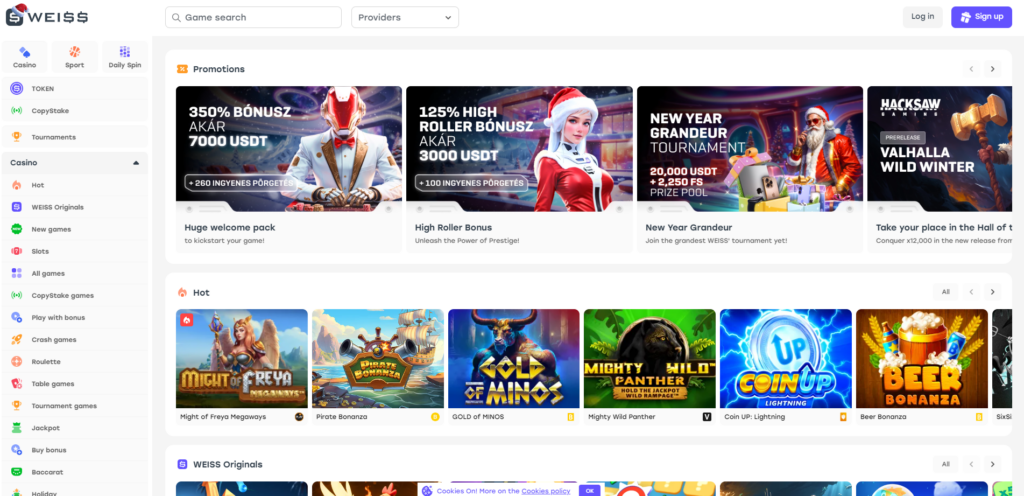Accept cookies with OK button

pyautogui.click(x=589, y=491)
